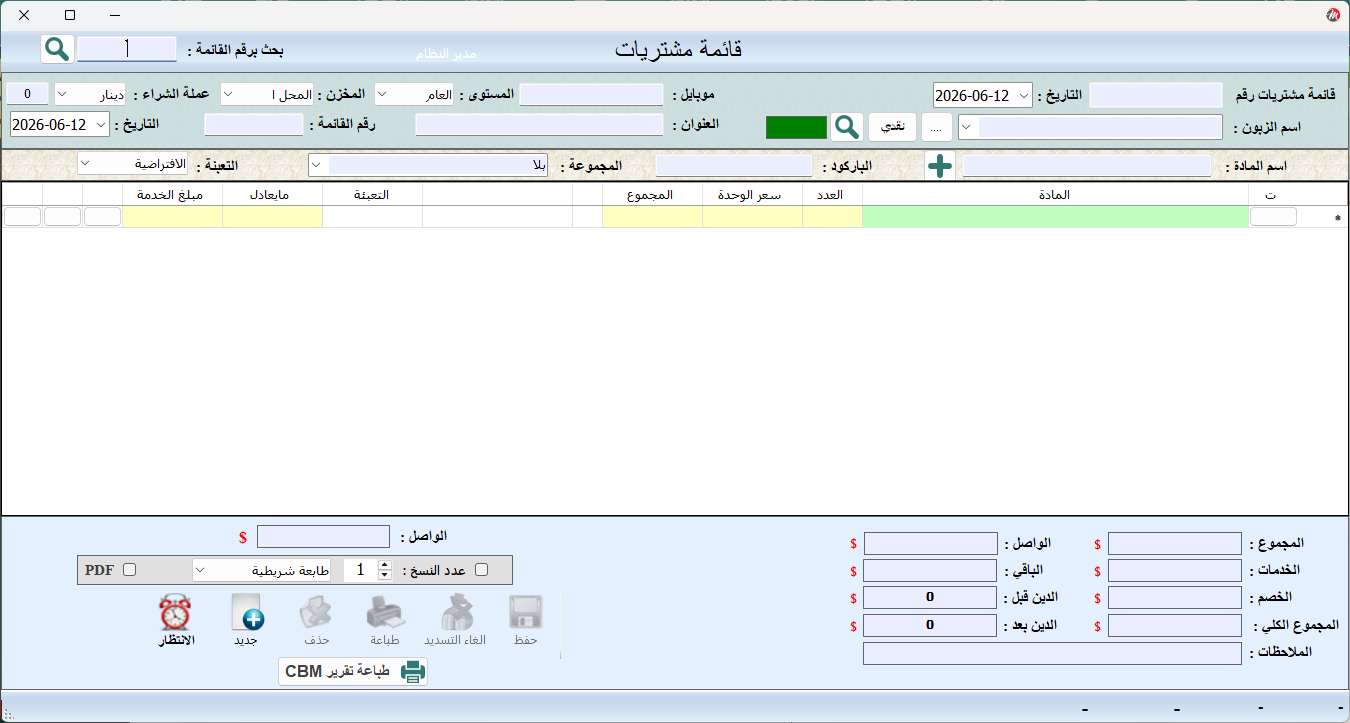Open the purchase list date dropdown
Screen dimensions: 1350x723
[x=1023, y=95]
